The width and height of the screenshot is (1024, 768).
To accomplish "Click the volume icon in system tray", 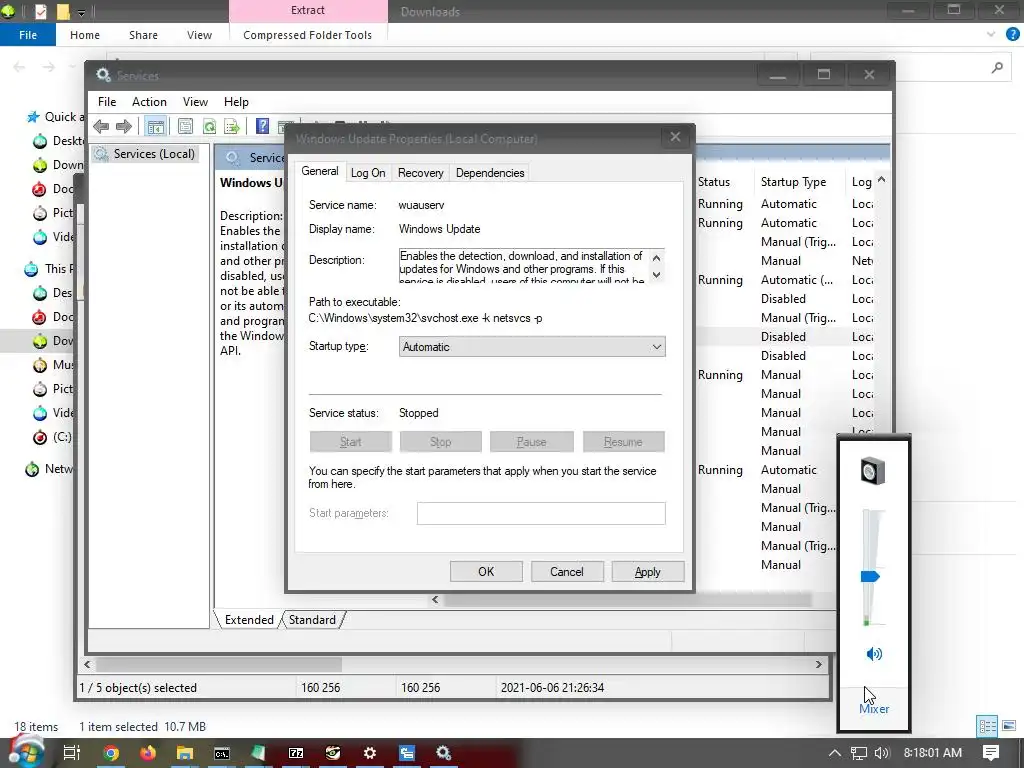I will 882,753.
